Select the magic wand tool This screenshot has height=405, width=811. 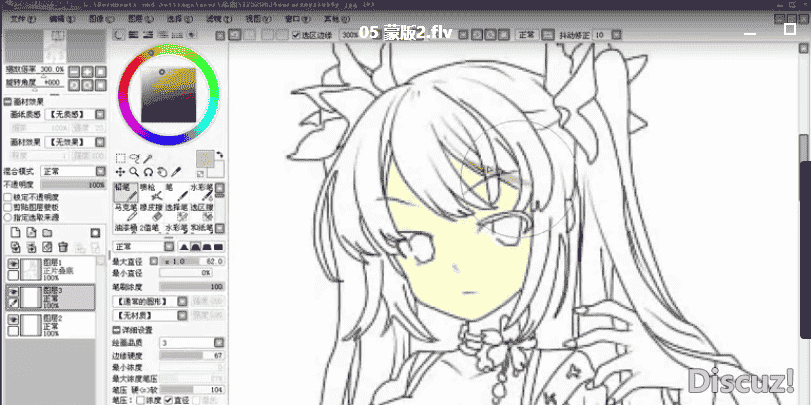tap(148, 158)
